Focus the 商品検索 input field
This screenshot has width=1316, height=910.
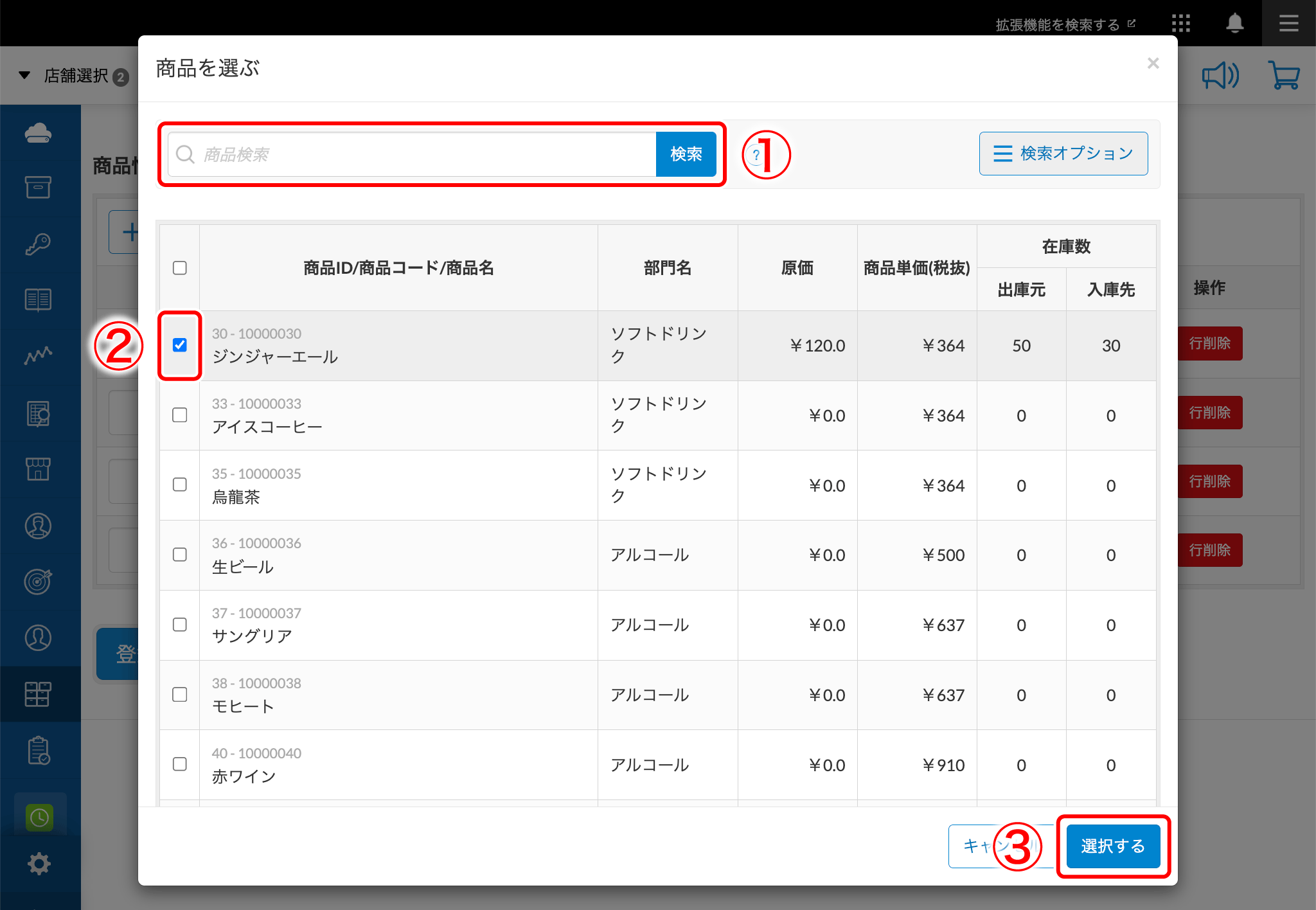click(x=412, y=154)
